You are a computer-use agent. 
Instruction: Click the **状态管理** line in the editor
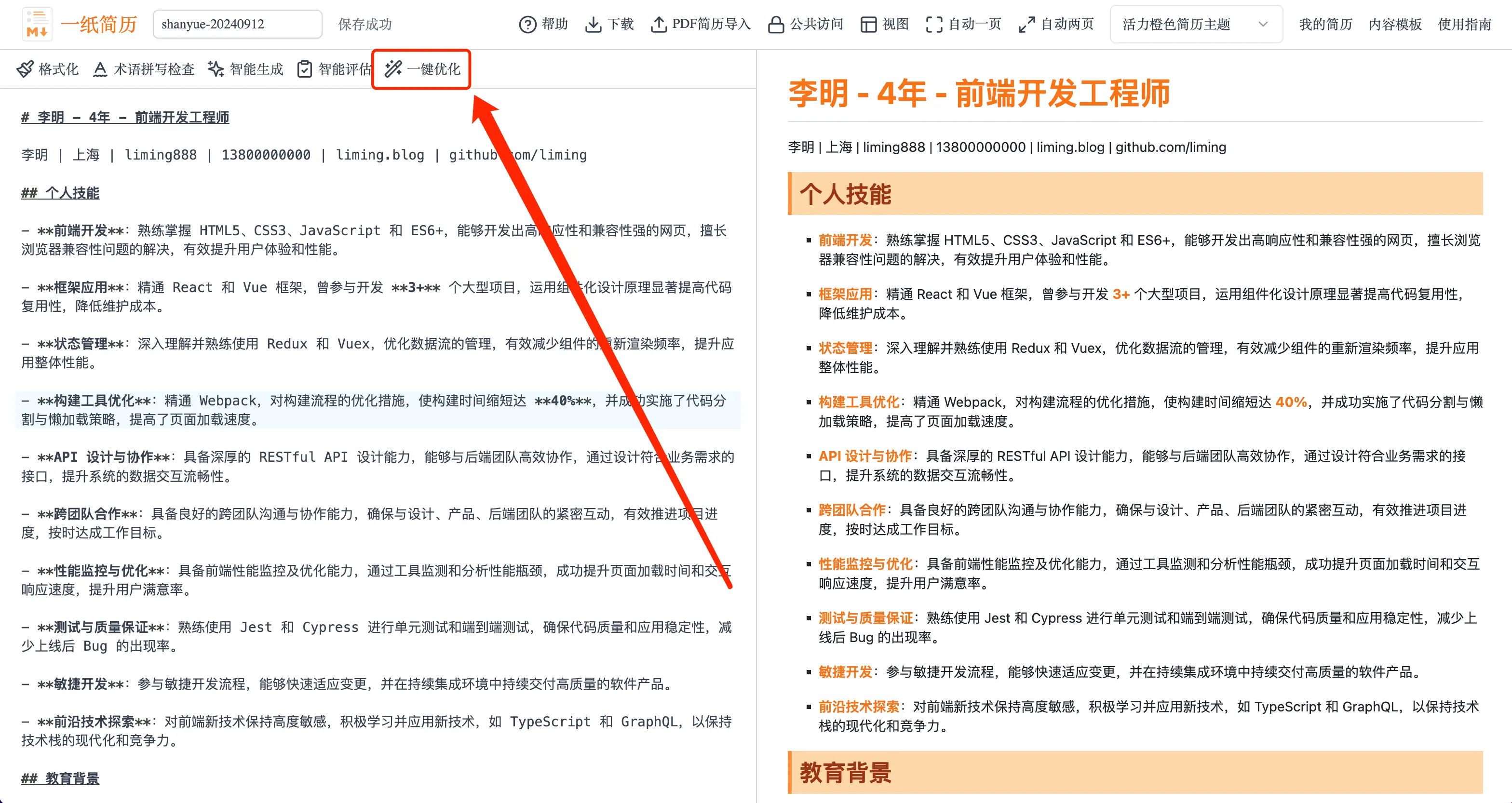coord(378,353)
